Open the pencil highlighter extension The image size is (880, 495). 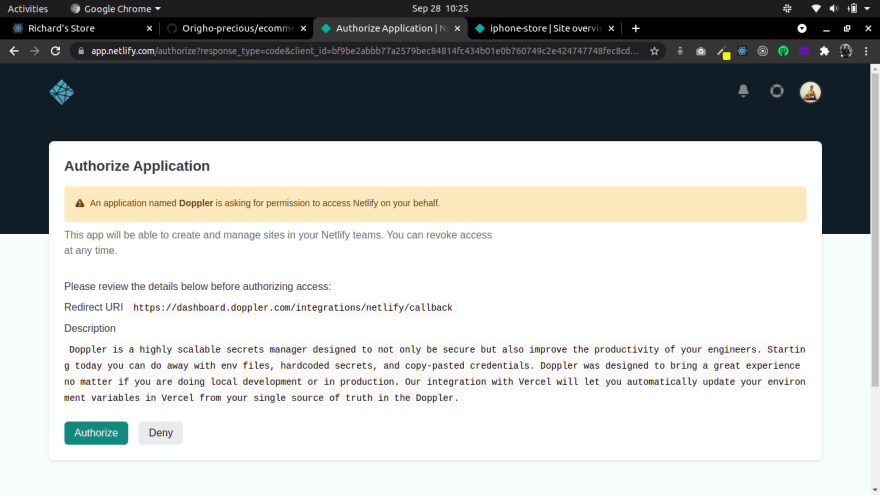tap(723, 52)
